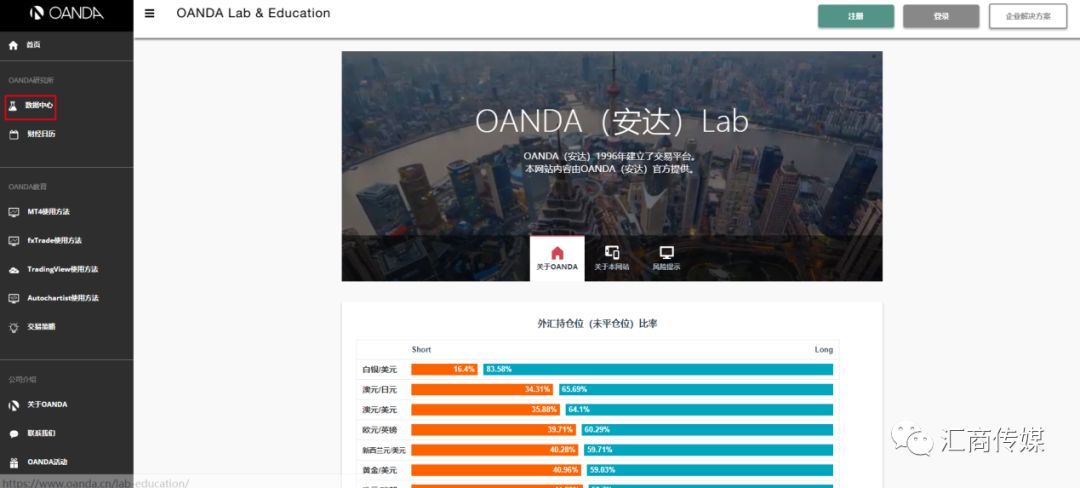Viewport: 1080px width, 488px height.
Task: Click the gray 登录 button
Action: click(941, 16)
